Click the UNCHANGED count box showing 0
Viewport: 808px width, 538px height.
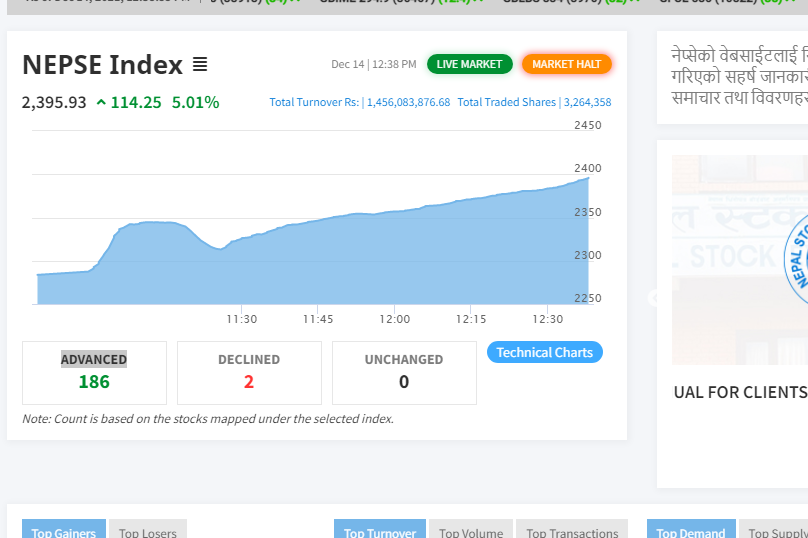pyautogui.click(x=405, y=373)
